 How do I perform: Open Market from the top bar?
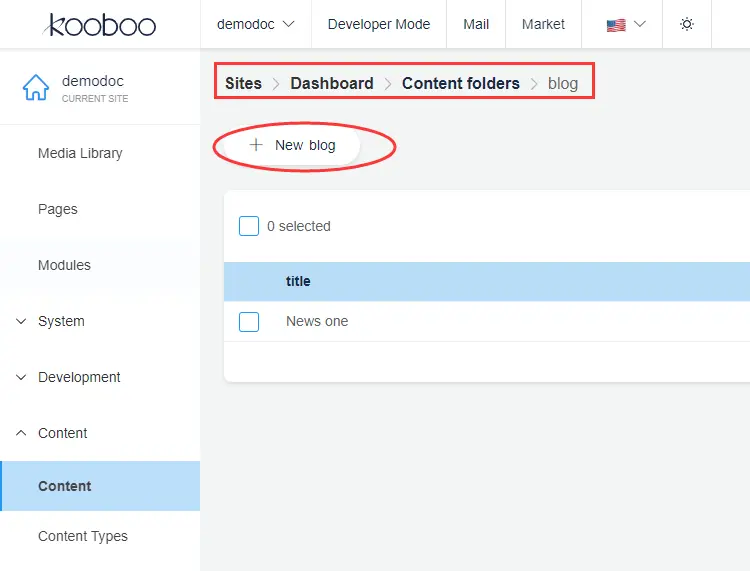pos(543,24)
